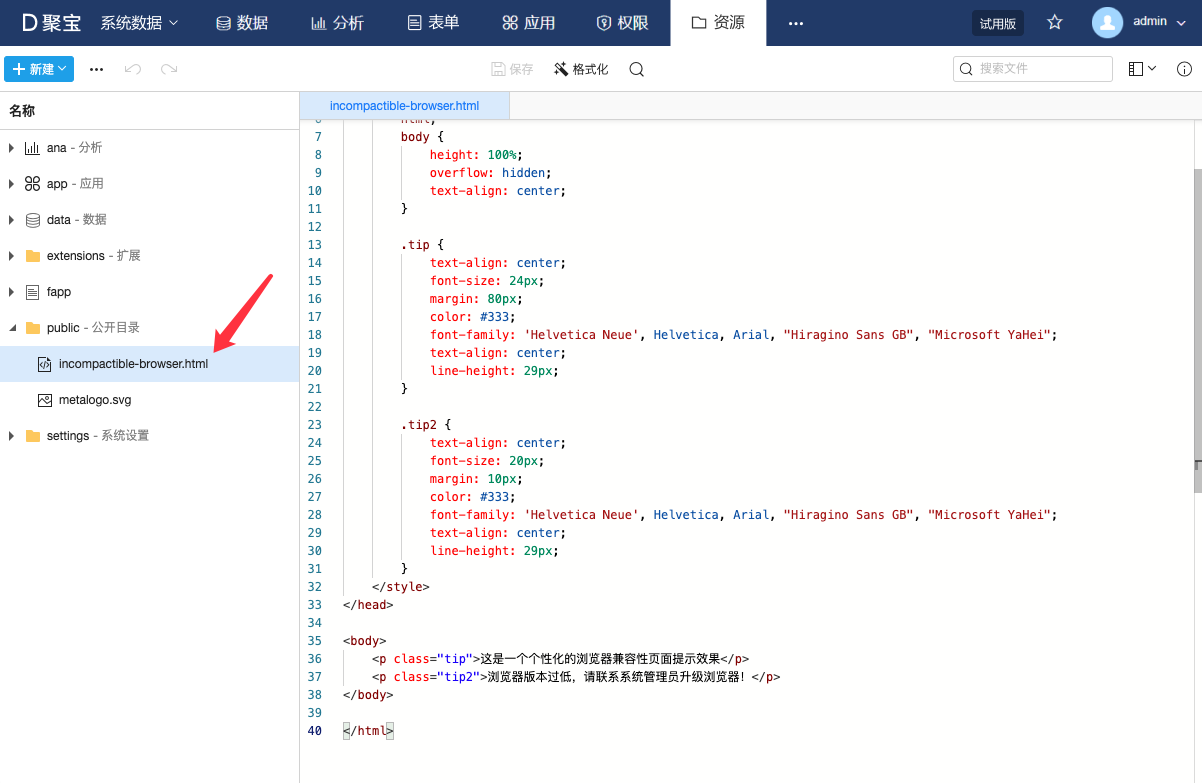Click the extensions folder icon
Screen dimensions: 1202x783
(x=32, y=256)
